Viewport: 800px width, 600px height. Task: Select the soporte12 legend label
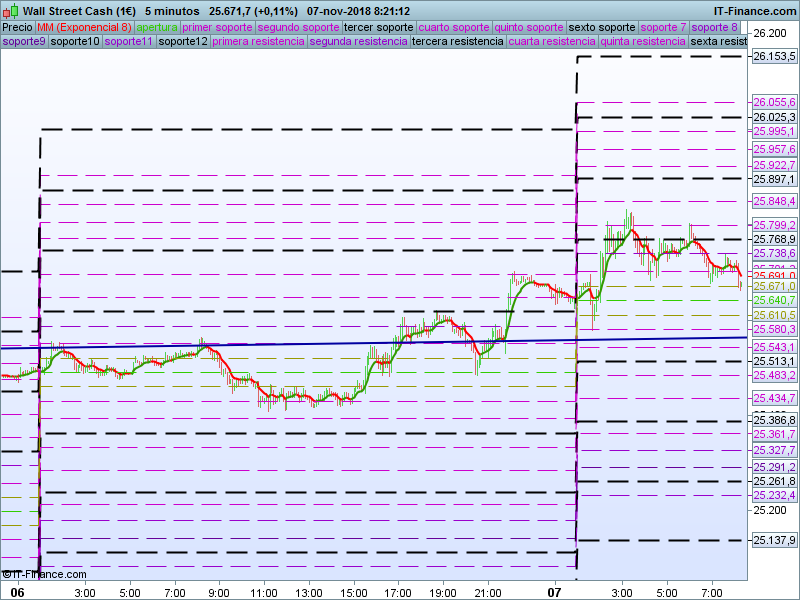point(183,42)
